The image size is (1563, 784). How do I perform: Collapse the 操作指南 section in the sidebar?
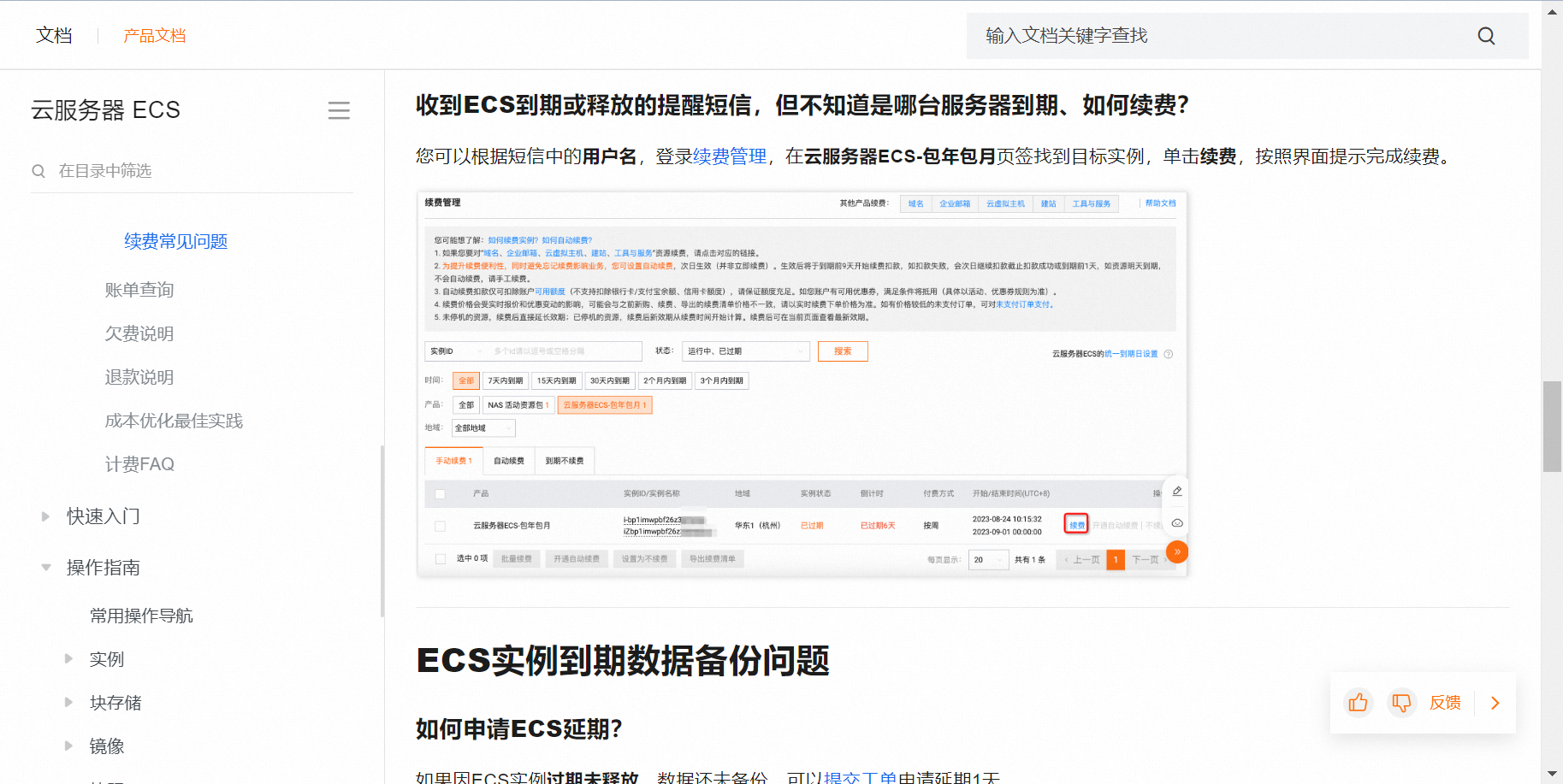point(45,567)
